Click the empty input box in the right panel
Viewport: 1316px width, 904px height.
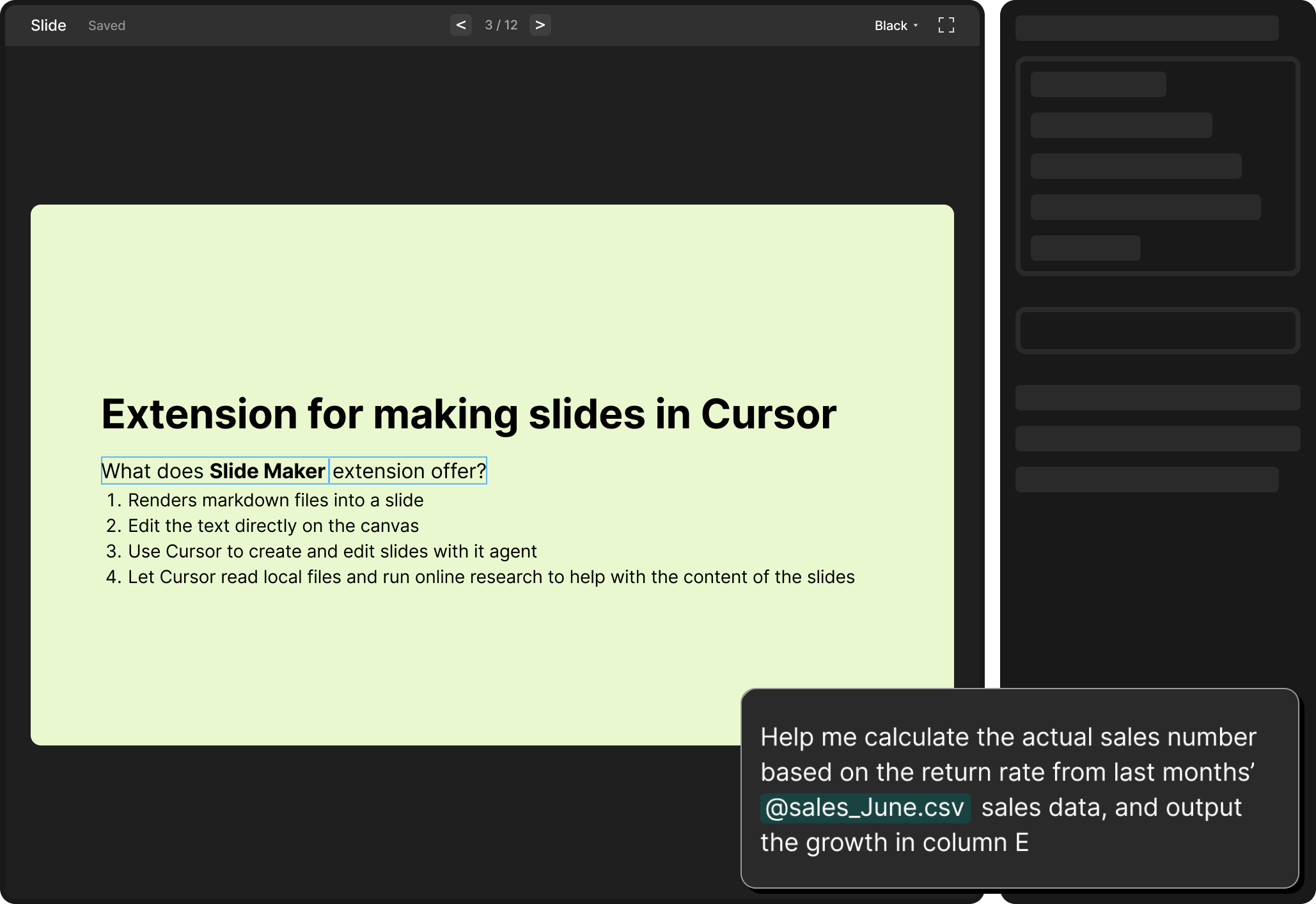[x=1157, y=331]
